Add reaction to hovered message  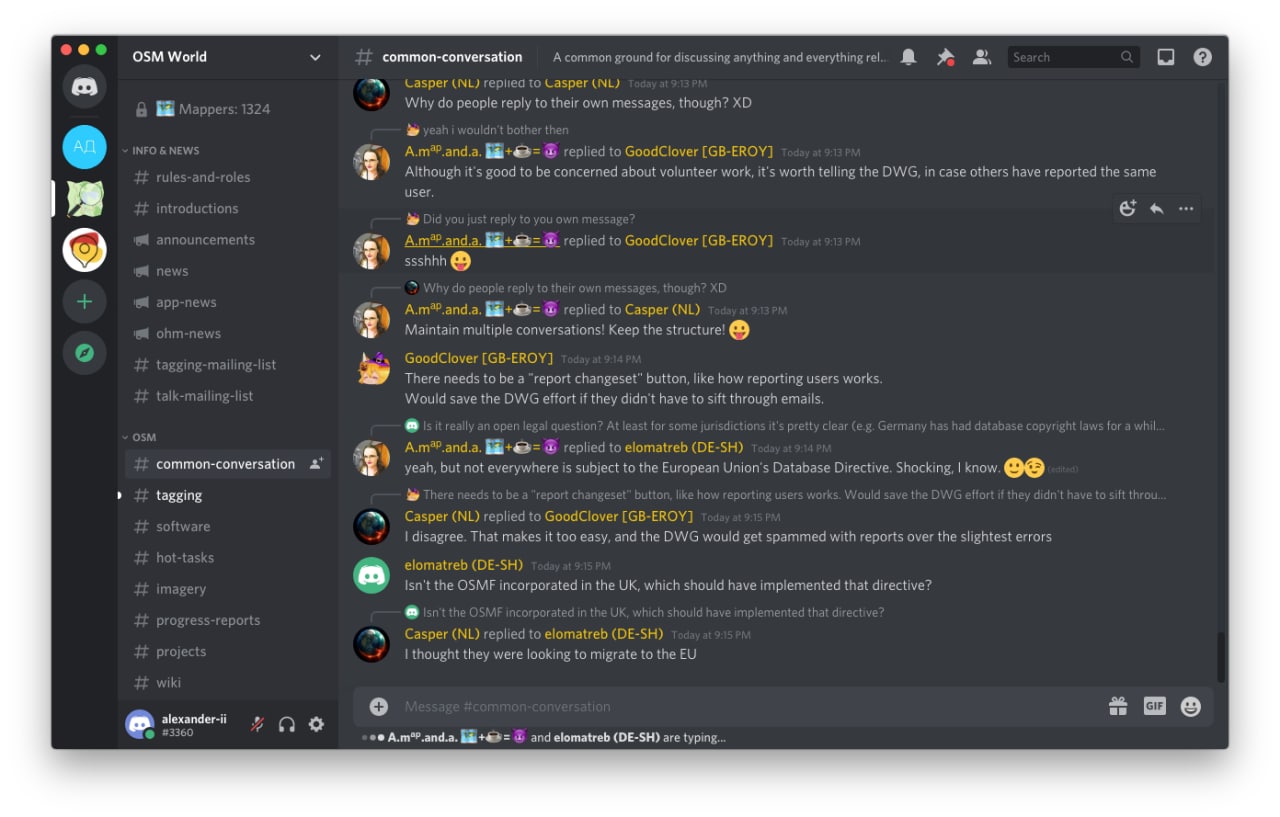click(1127, 208)
